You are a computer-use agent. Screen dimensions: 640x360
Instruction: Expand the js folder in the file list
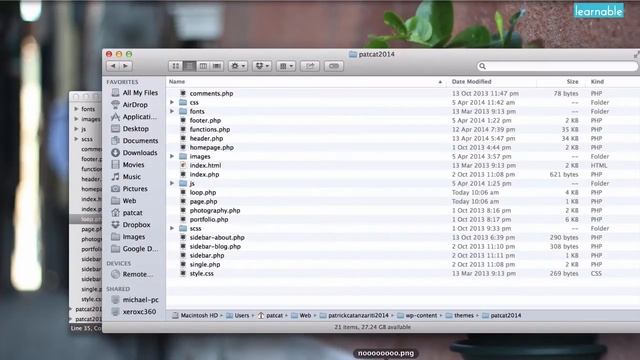click(x=172, y=183)
